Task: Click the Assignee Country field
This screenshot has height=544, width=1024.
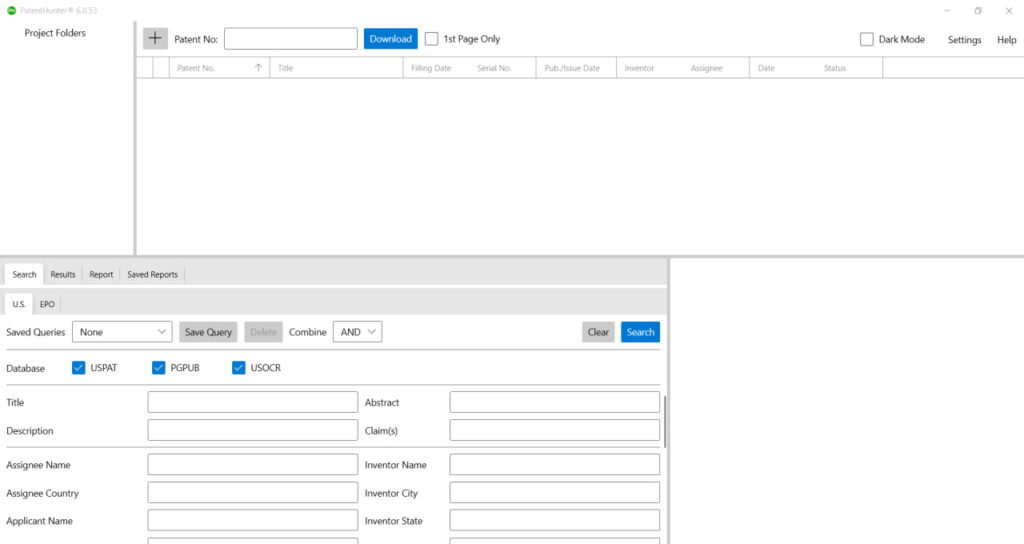Action: click(253, 492)
